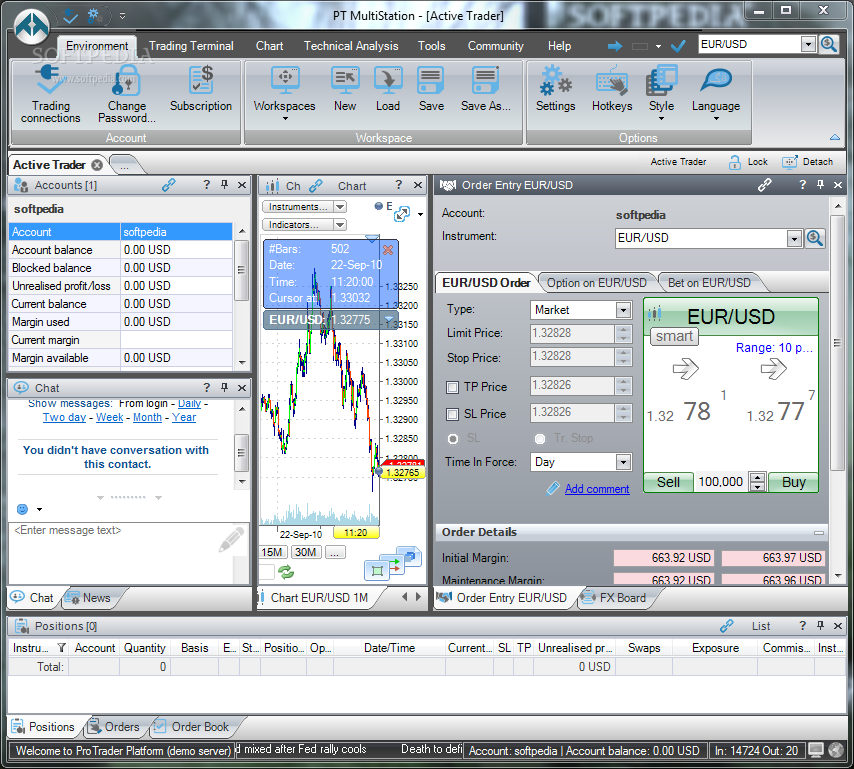Screen dimensions: 854x769
Task: Switch to the Order Book tab
Action: point(192,727)
